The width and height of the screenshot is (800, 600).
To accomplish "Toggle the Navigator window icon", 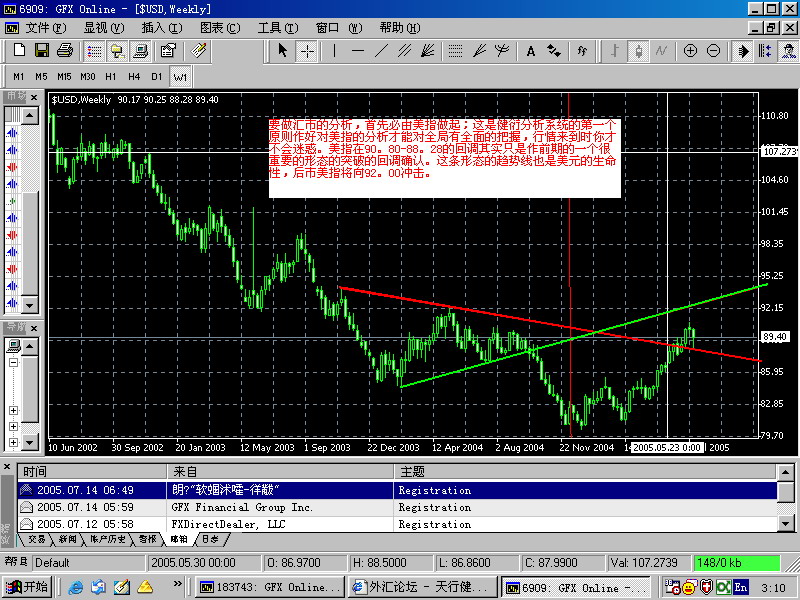I will pyautogui.click(x=118, y=51).
